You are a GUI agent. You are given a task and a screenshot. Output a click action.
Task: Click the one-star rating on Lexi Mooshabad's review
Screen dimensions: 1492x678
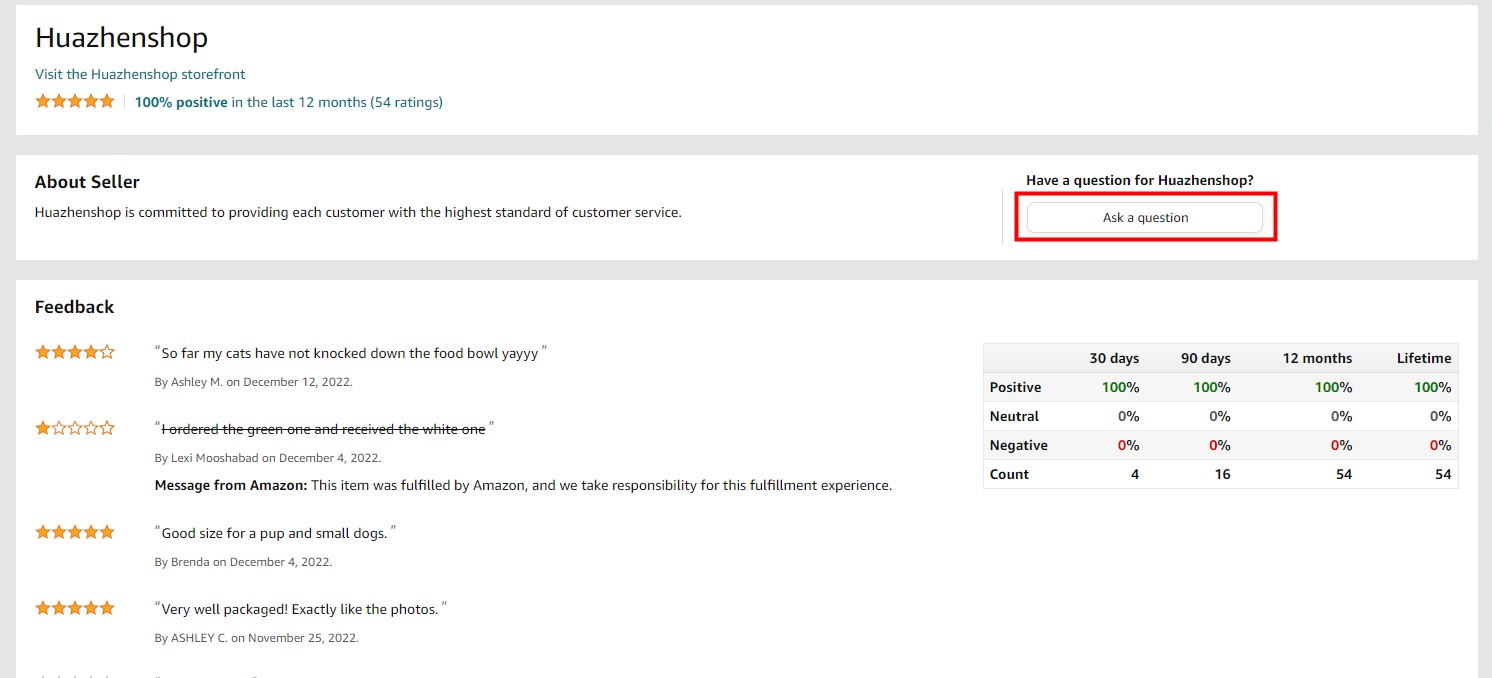click(75, 428)
